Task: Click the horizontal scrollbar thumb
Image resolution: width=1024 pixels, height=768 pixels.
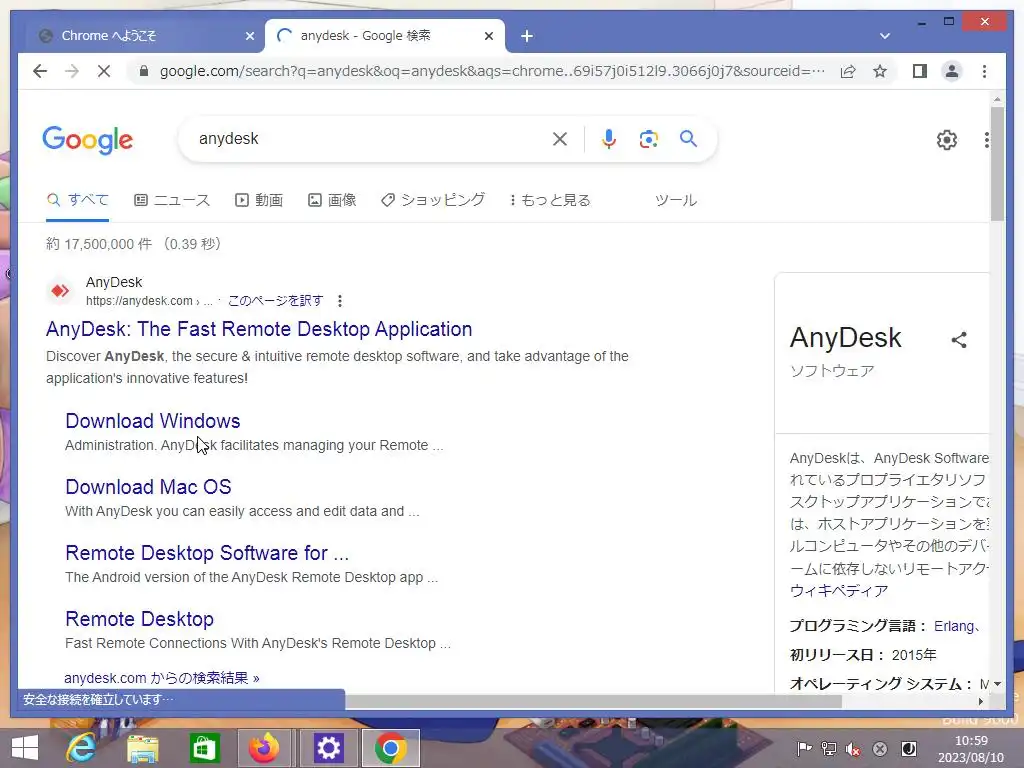Action: [x=594, y=701]
